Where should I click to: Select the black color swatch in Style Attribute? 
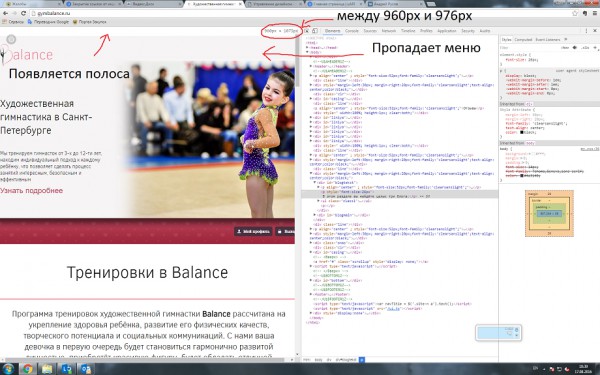(x=522, y=132)
